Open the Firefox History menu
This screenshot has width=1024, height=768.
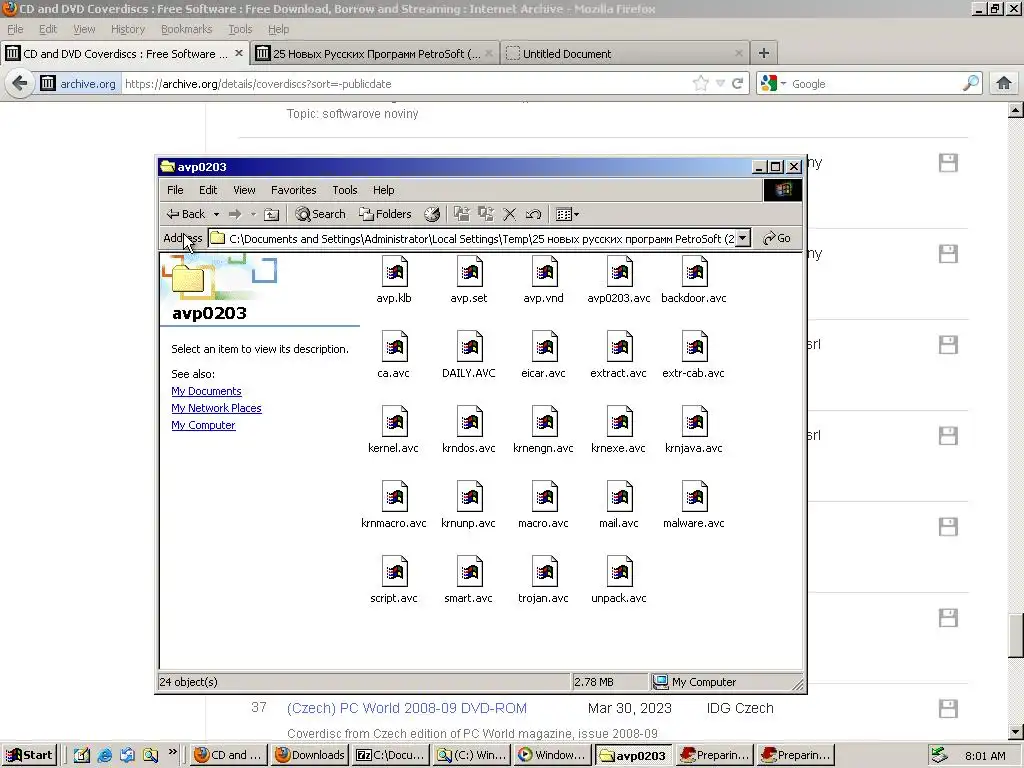point(128,29)
